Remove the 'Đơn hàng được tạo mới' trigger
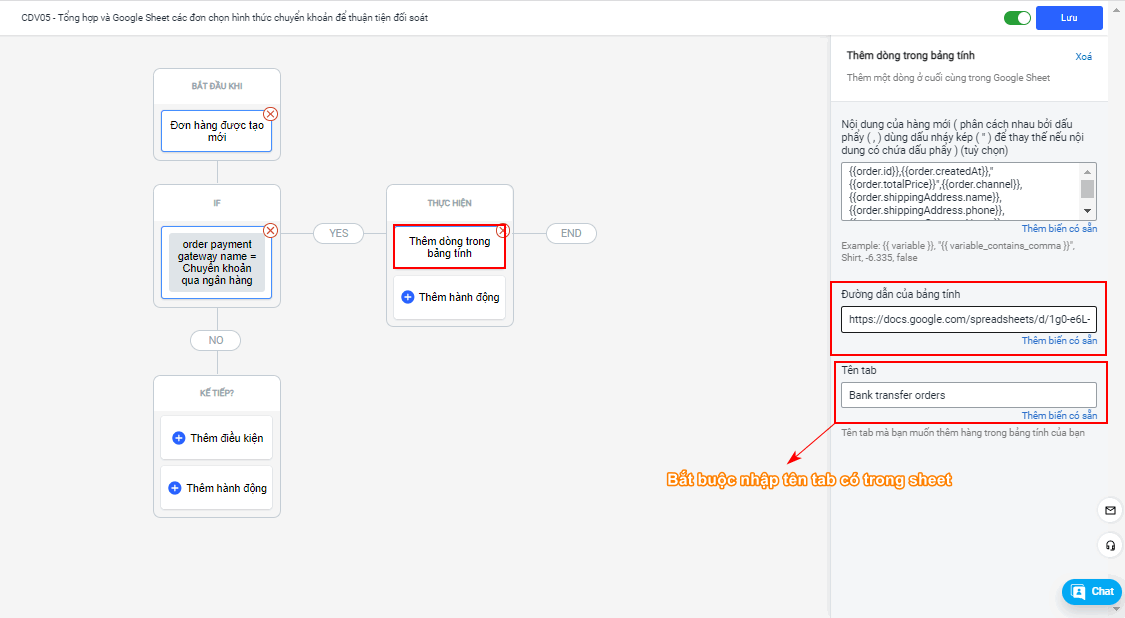This screenshot has width=1125, height=618. (270, 114)
